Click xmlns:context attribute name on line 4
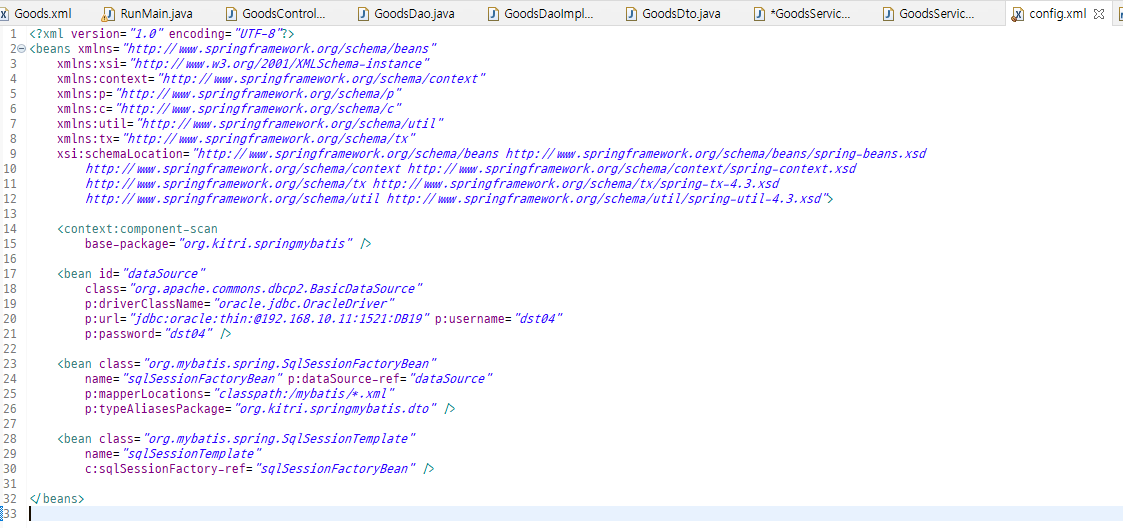Viewport: 1123px width, 528px height. 102,80
